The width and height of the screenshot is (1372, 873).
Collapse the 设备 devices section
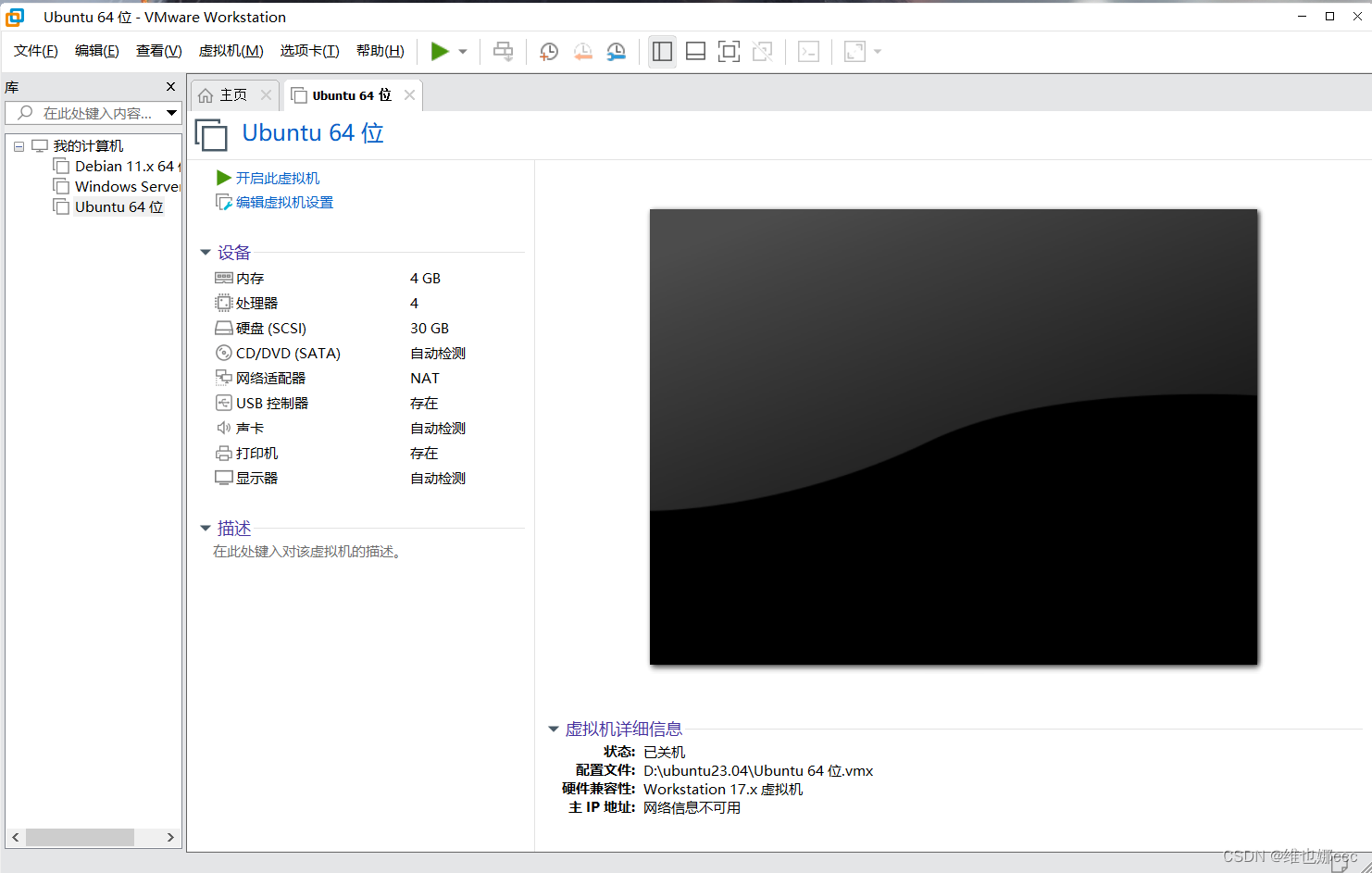point(206,252)
